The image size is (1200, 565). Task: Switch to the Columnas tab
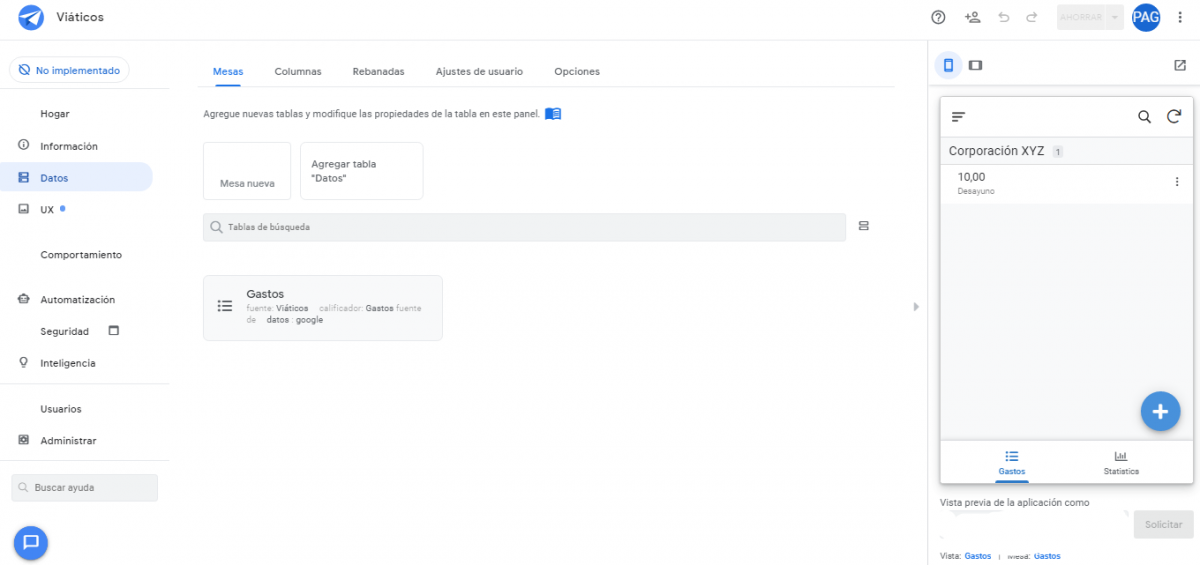pos(298,72)
